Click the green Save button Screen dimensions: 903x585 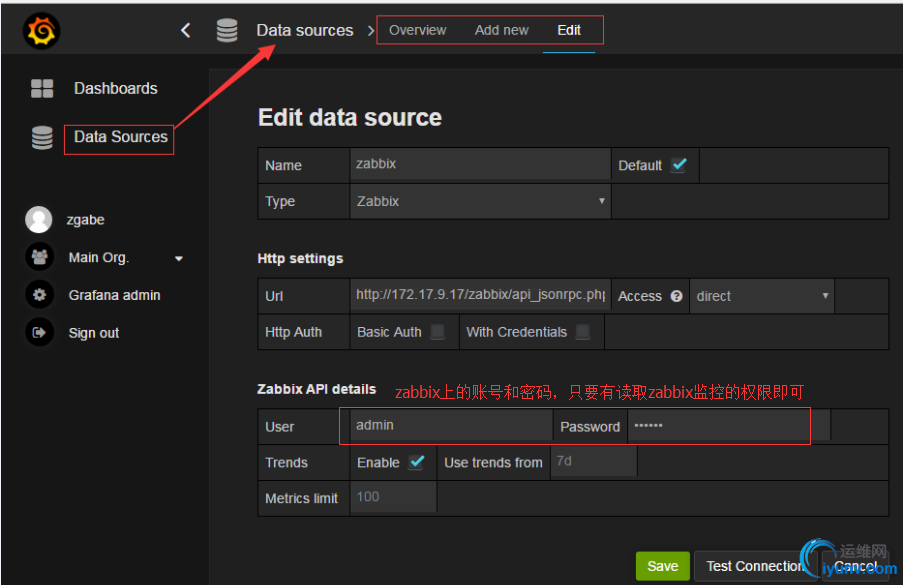662,566
